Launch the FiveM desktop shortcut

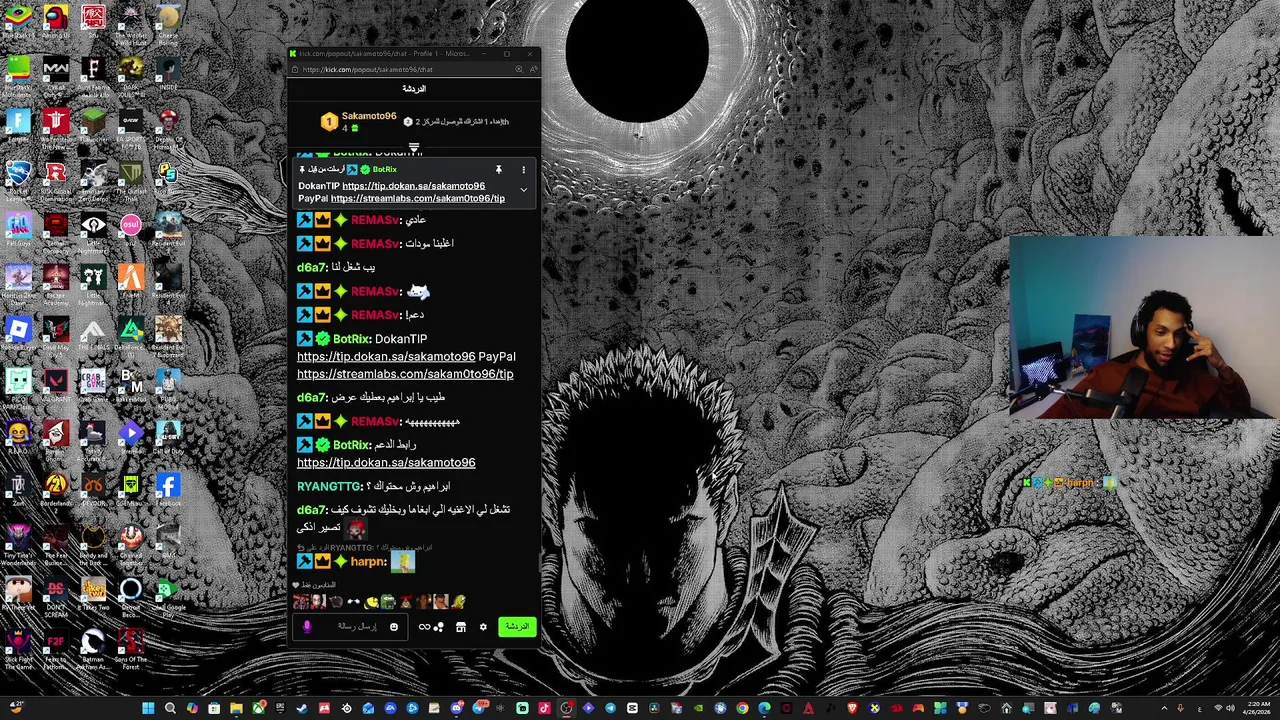click(131, 278)
